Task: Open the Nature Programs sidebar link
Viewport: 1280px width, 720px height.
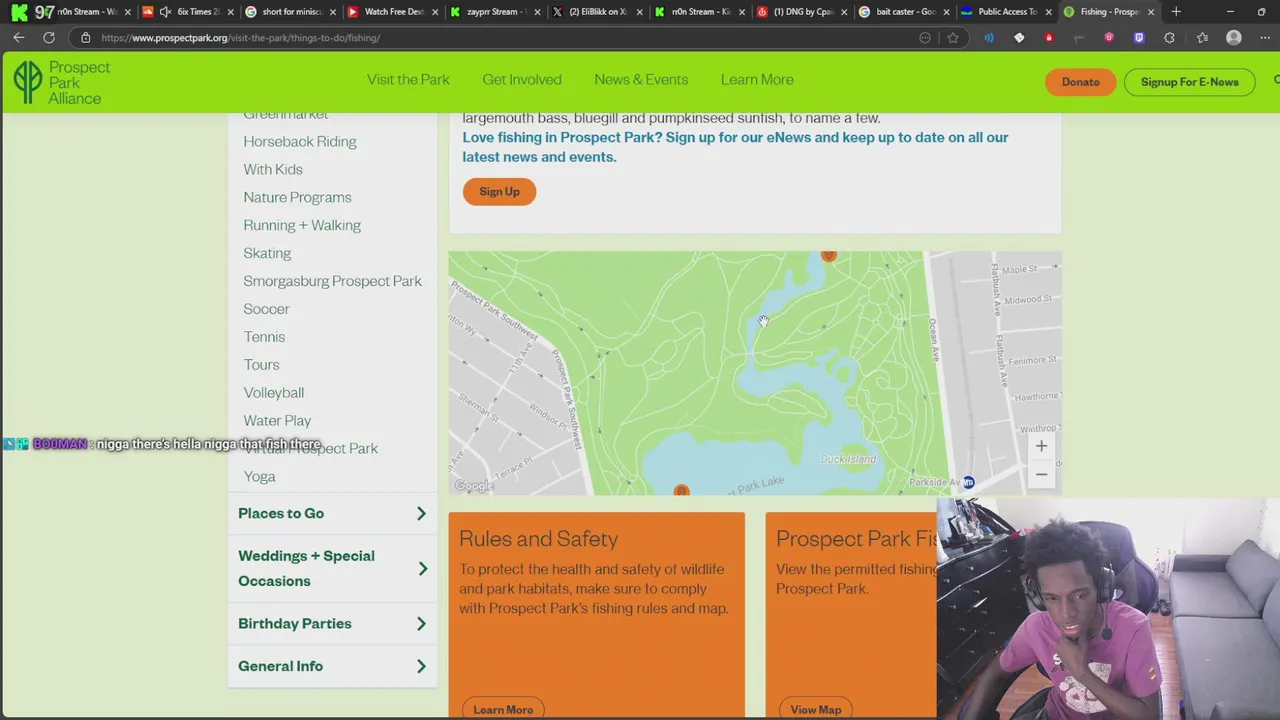Action: click(297, 198)
